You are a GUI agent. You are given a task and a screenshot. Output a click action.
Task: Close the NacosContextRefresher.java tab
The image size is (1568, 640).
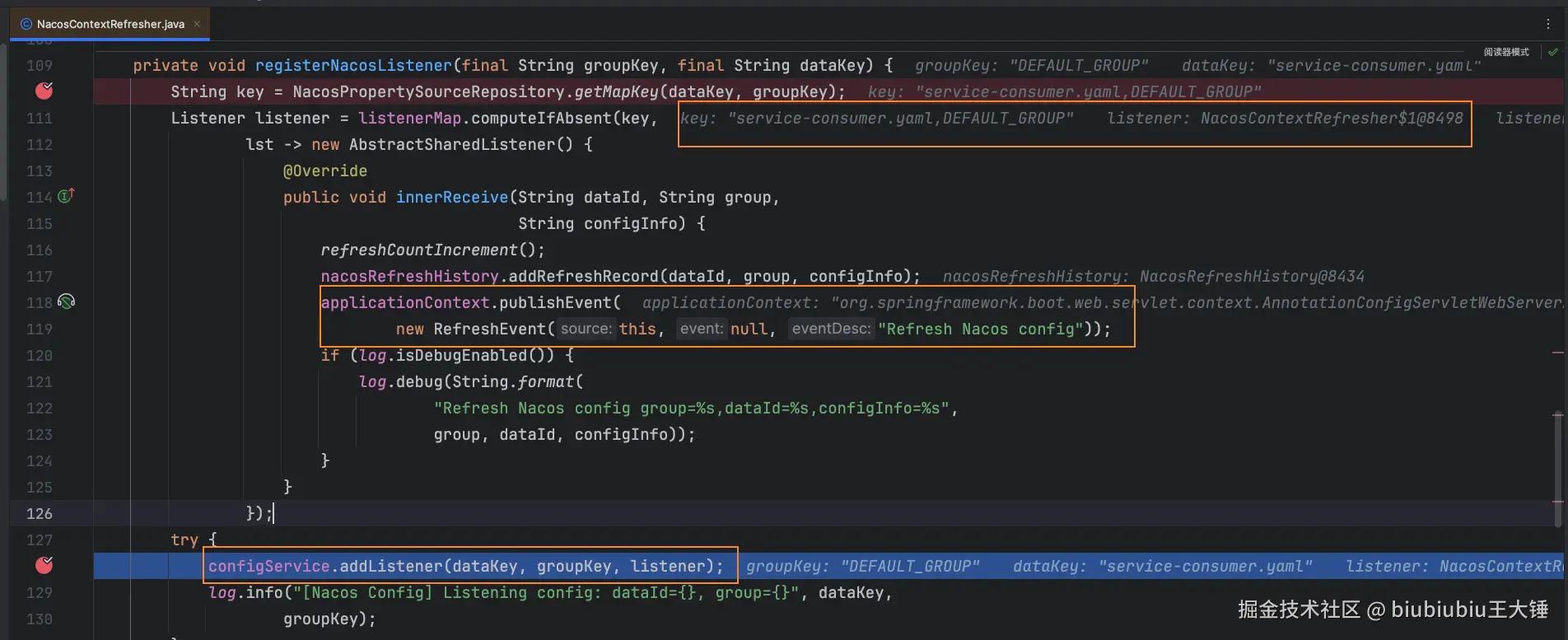tap(197, 24)
